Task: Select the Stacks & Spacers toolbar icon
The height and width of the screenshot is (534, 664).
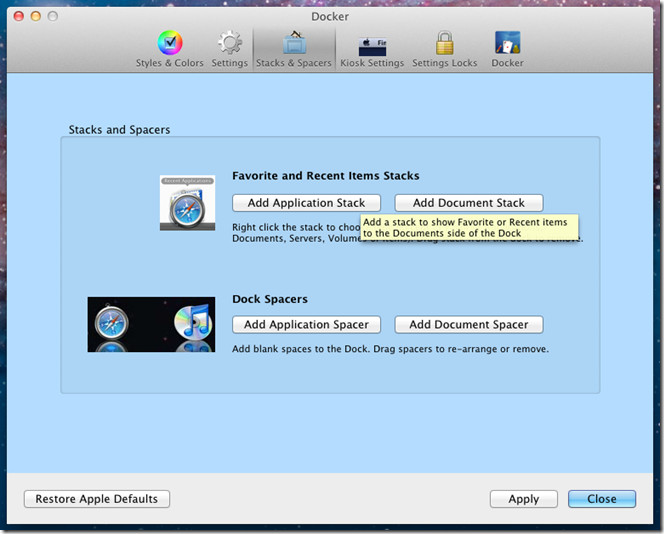Action: (x=294, y=42)
